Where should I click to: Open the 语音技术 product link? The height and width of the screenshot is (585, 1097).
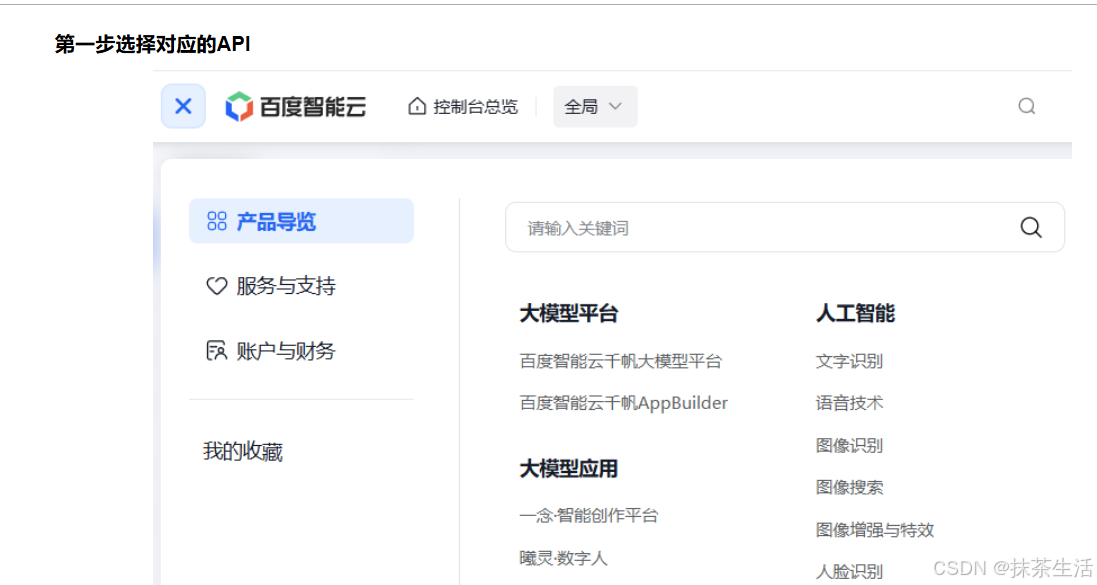coord(849,403)
